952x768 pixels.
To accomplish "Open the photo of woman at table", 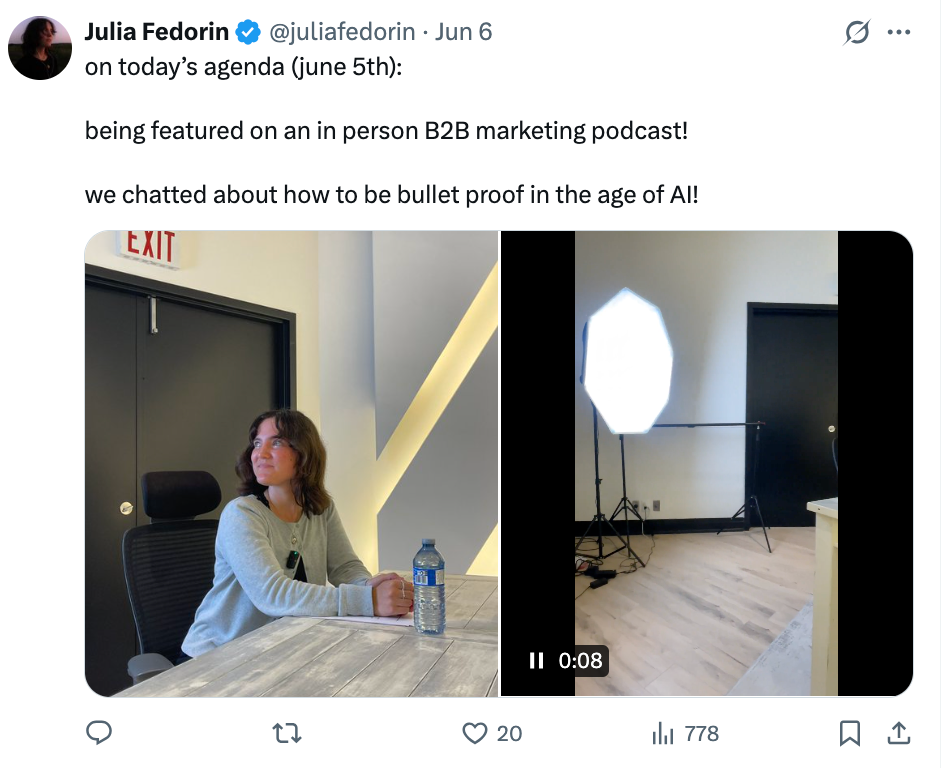I will (291, 463).
